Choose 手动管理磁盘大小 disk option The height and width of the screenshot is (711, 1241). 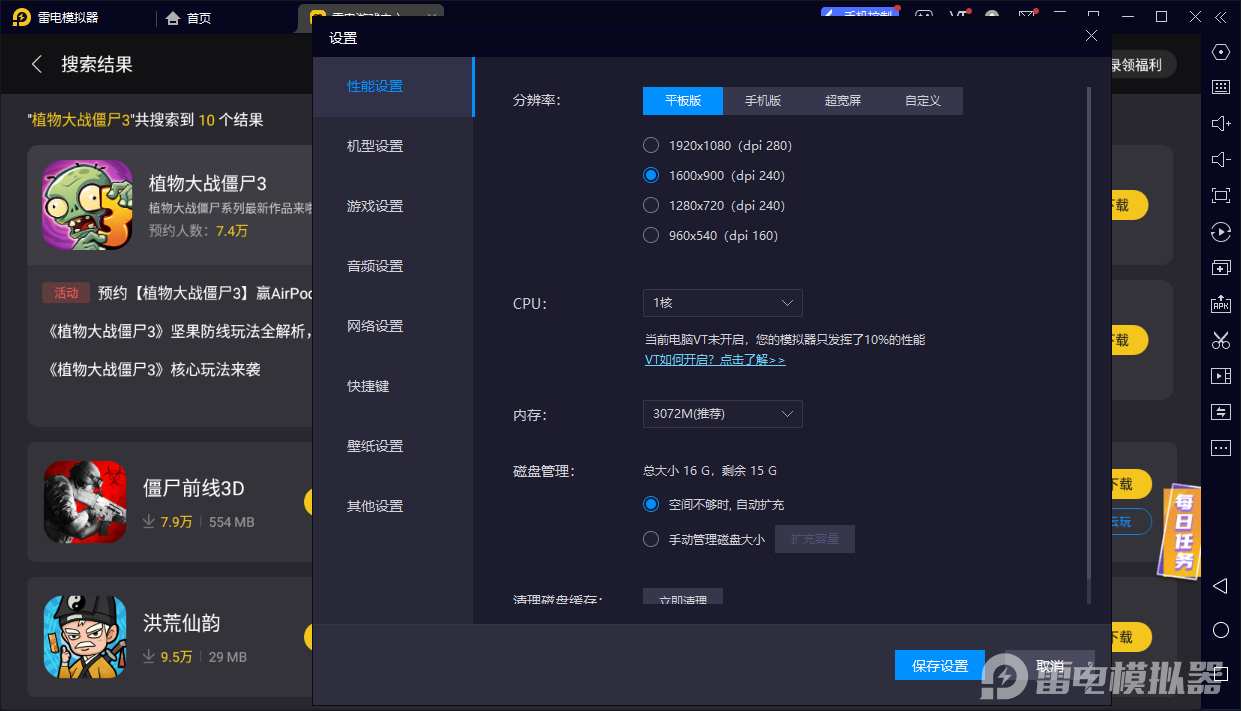tap(651, 540)
